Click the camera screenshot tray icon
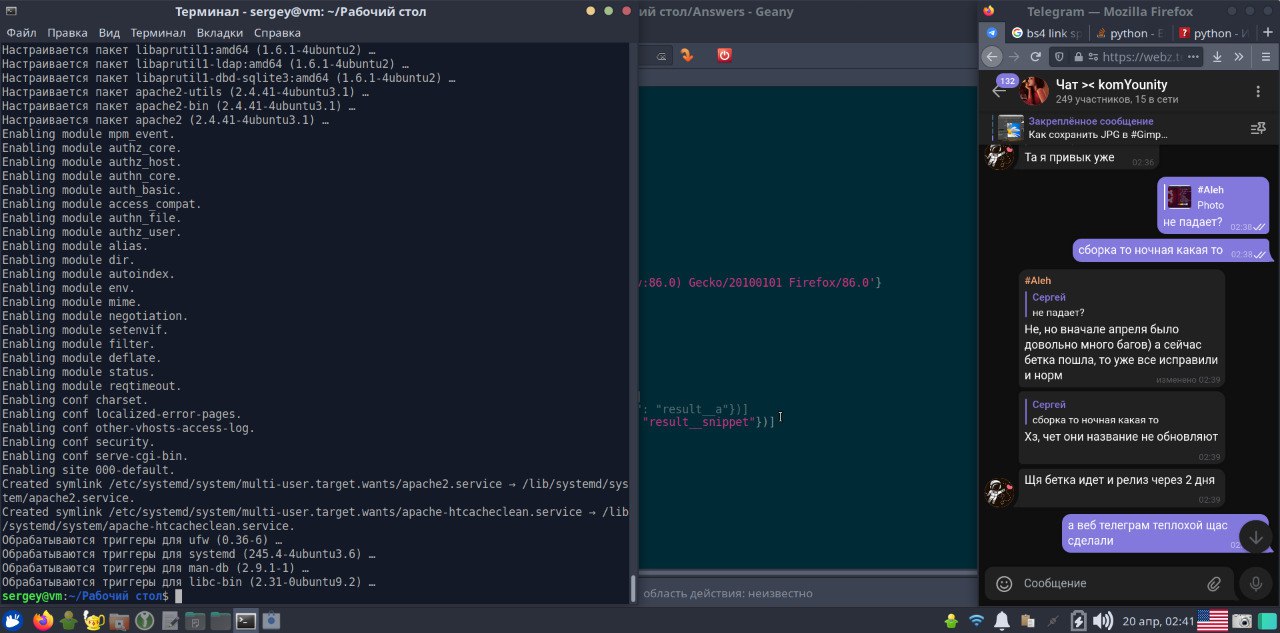Image resolution: width=1280 pixels, height=633 pixels. 1242,620
